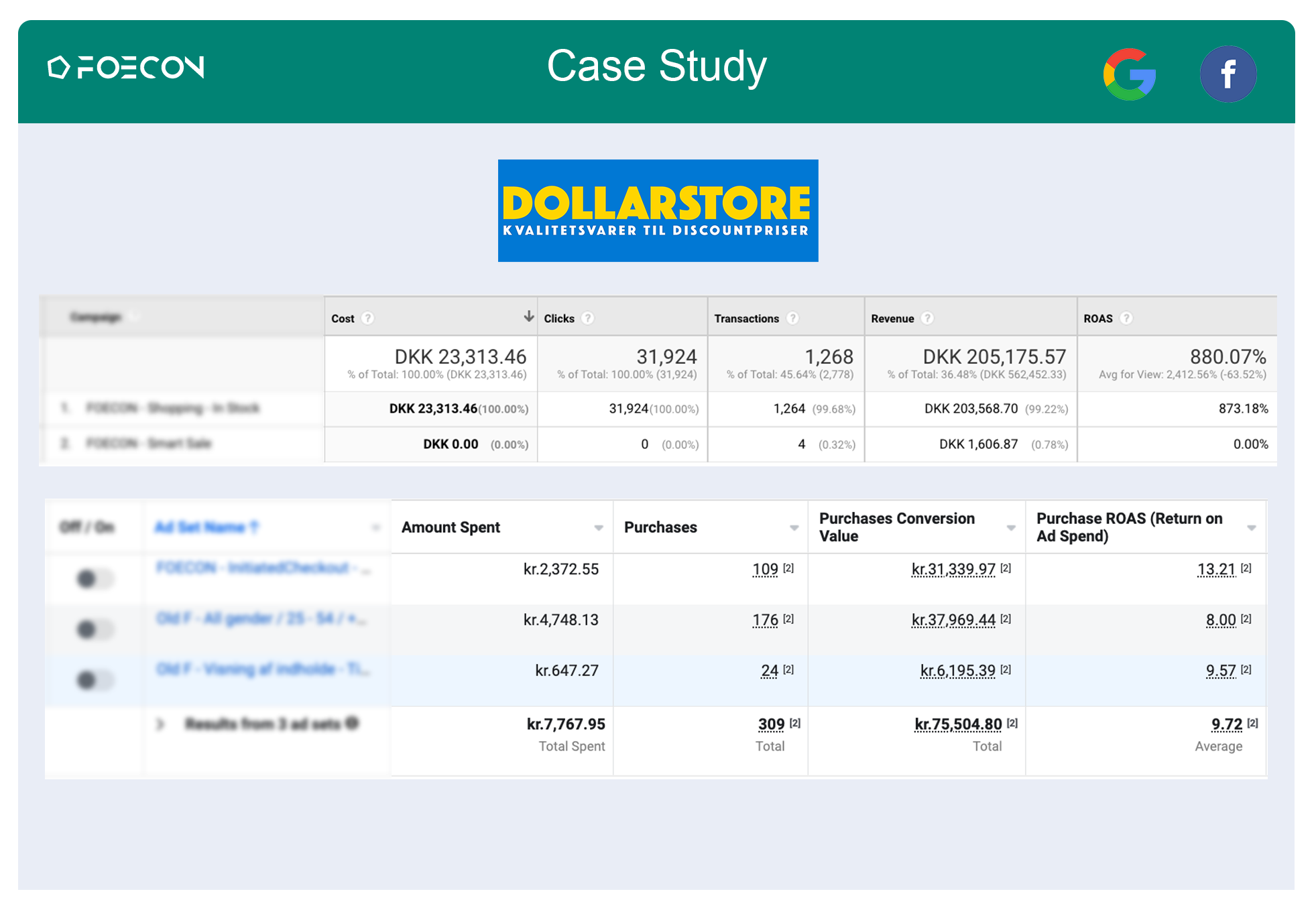Click the Clicks column header
Viewport: 1316px width, 918px height.
559,319
